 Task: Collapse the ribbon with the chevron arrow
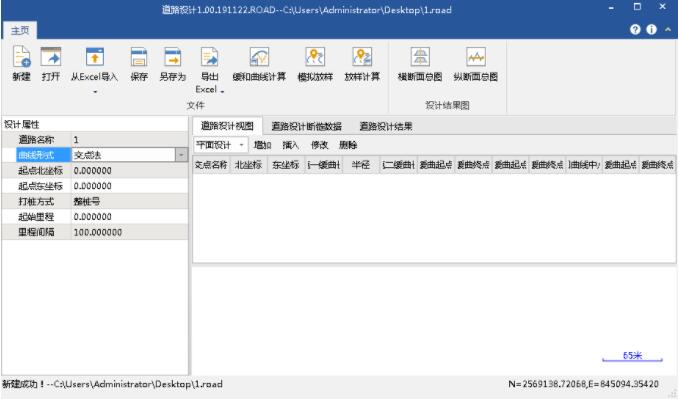(668, 29)
